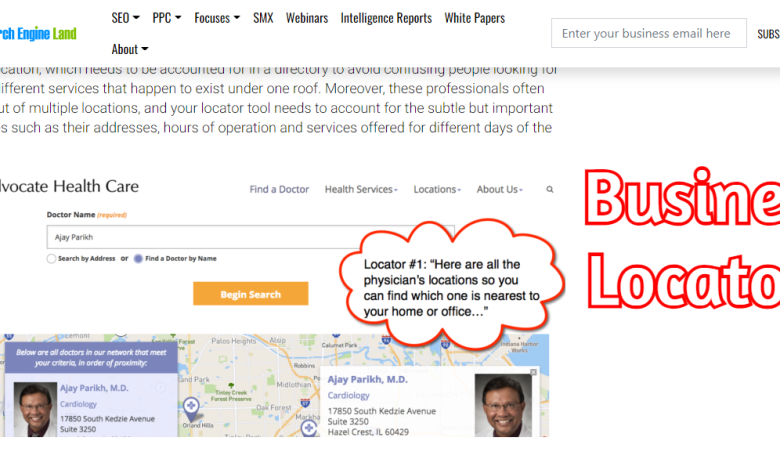Expand the Focuses menu

coord(217,18)
